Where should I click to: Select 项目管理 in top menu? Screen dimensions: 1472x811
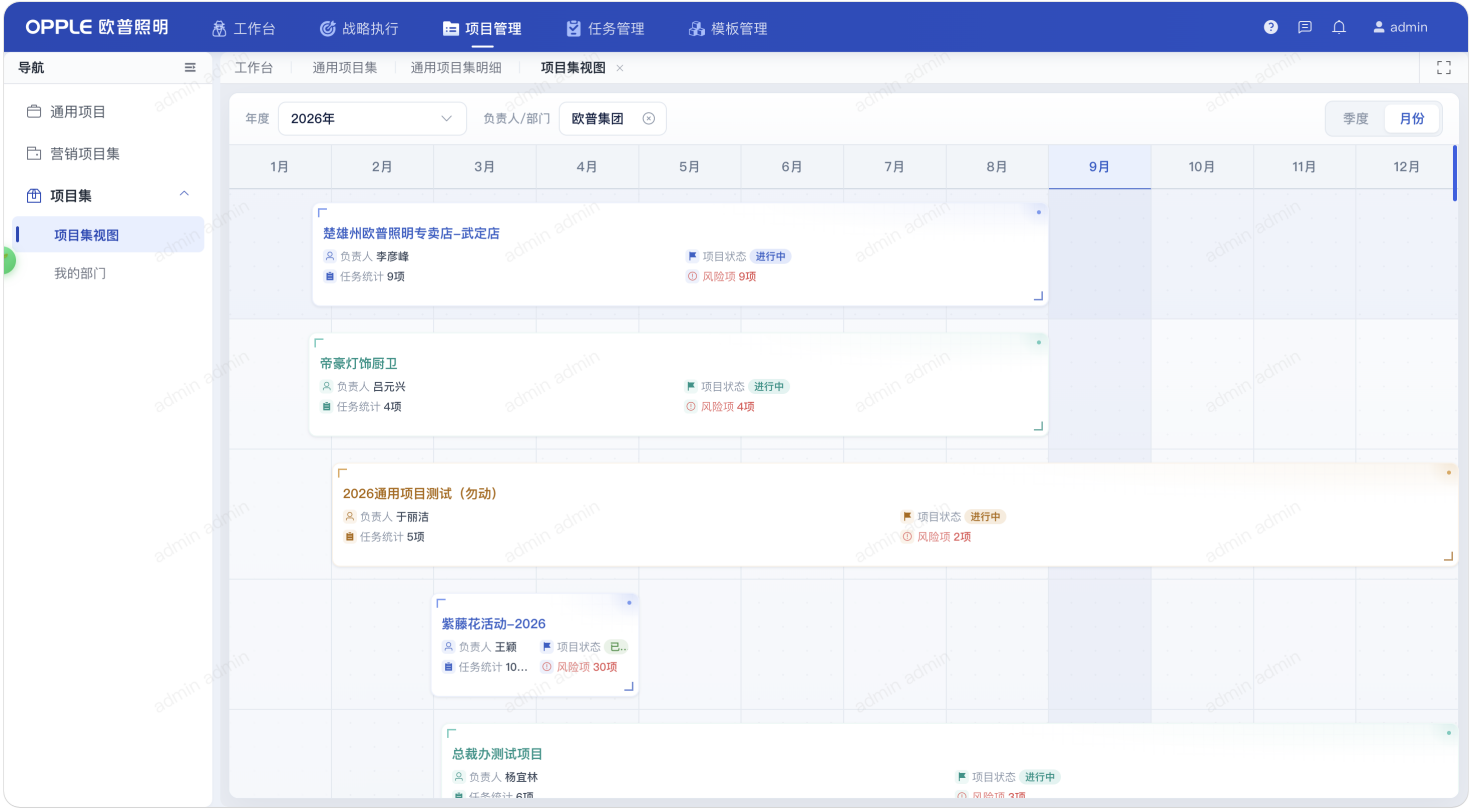click(x=482, y=28)
